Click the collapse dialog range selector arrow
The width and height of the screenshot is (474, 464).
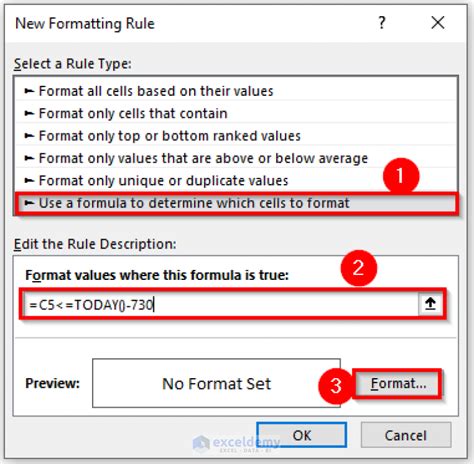430,304
